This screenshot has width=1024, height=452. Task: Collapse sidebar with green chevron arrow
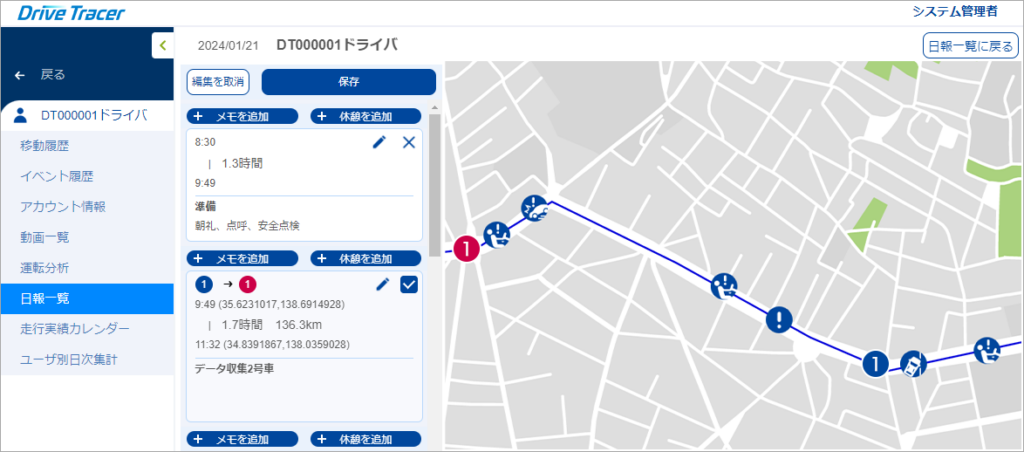163,46
